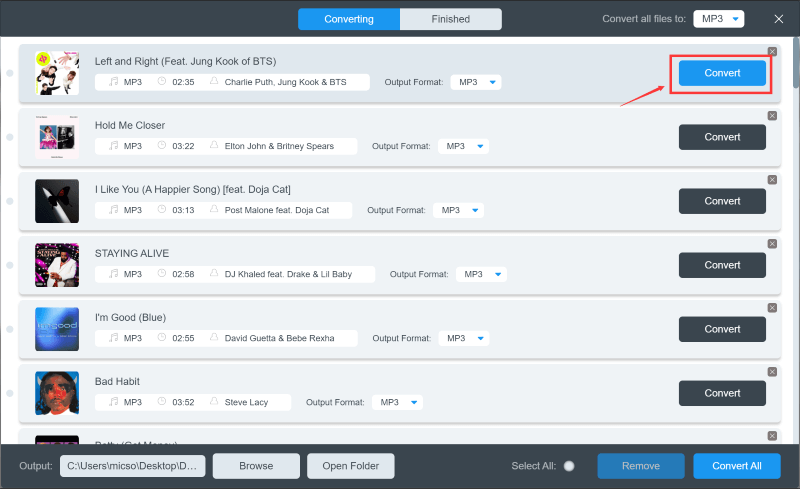Click the music note icon in STAYING ALIVE row

pyautogui.click(x=113, y=274)
